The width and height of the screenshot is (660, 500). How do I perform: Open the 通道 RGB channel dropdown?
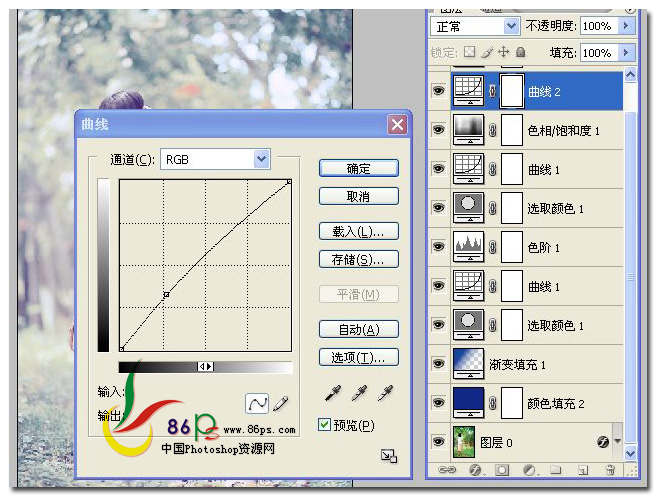(262, 159)
